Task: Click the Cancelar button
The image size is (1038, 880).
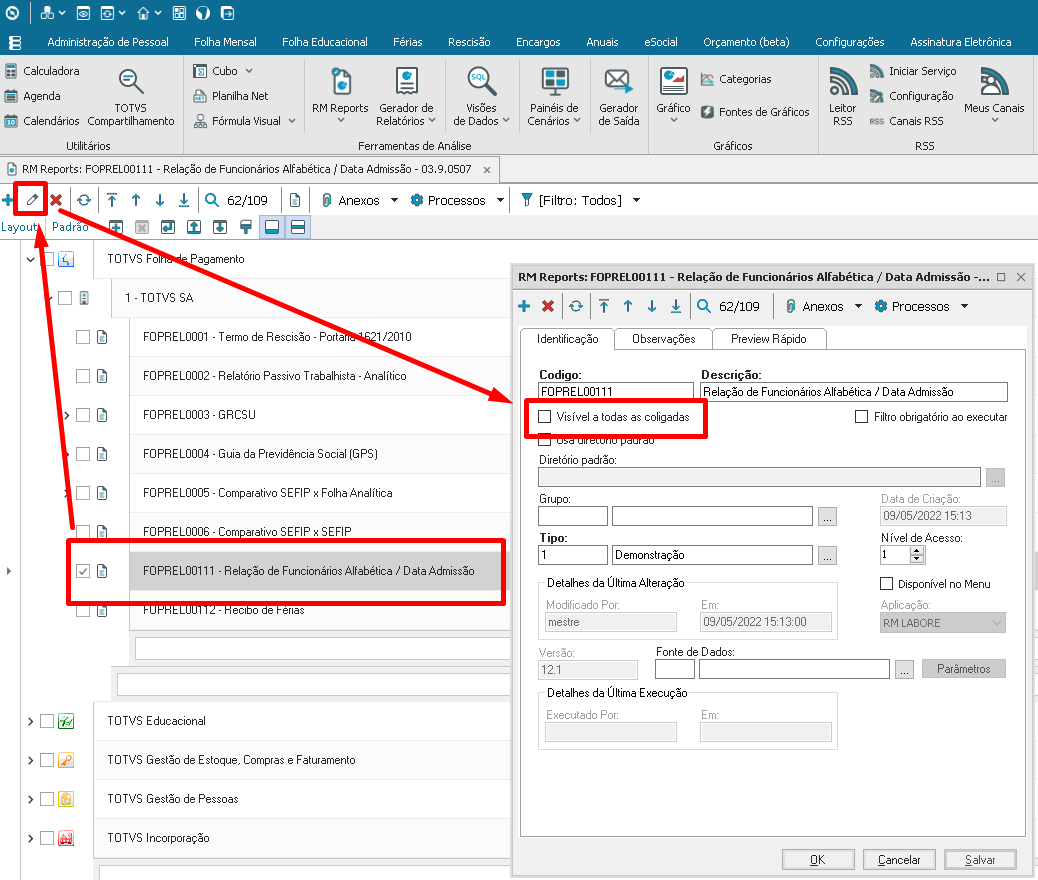Action: (x=899, y=859)
